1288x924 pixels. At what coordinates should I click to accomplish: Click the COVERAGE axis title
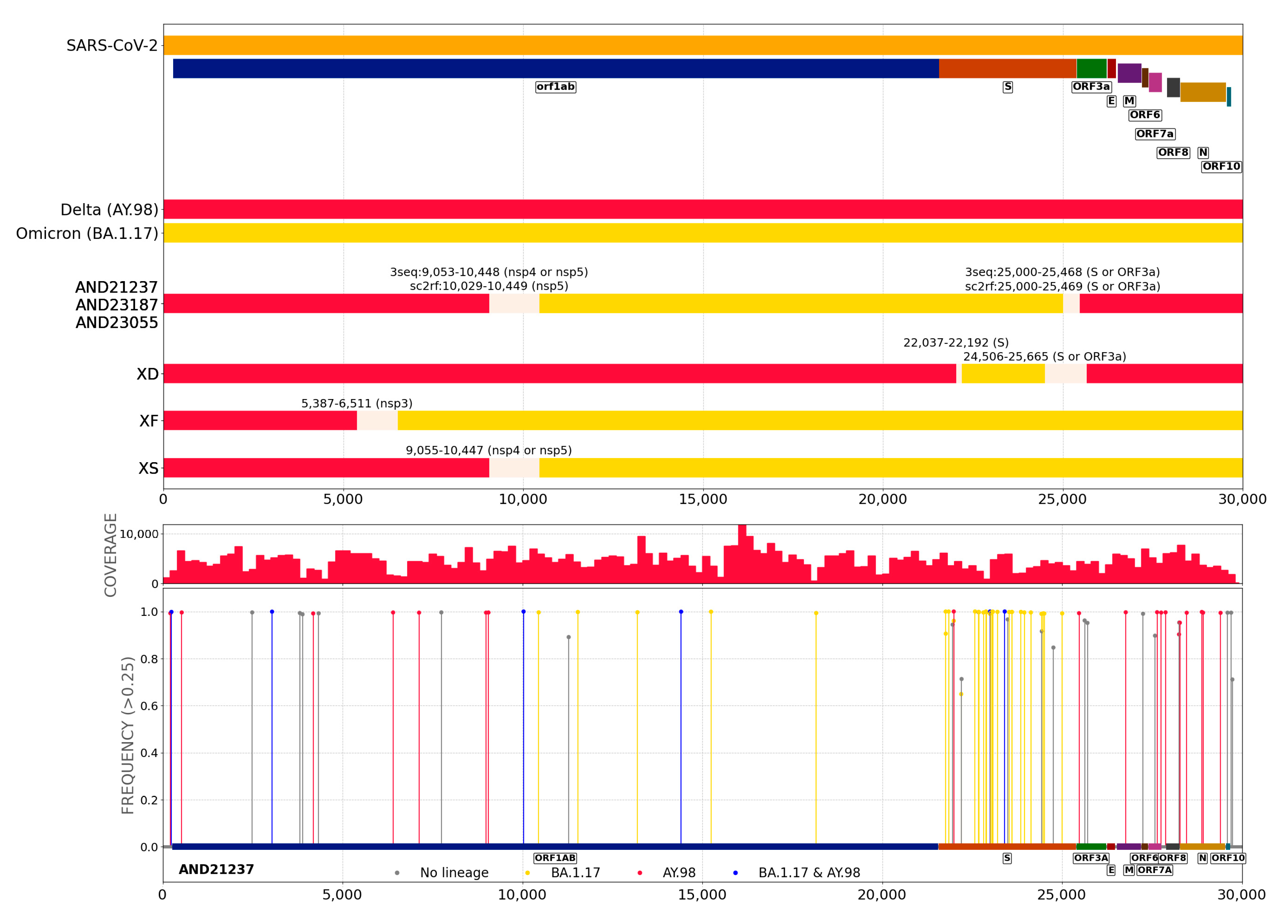pyautogui.click(x=110, y=555)
